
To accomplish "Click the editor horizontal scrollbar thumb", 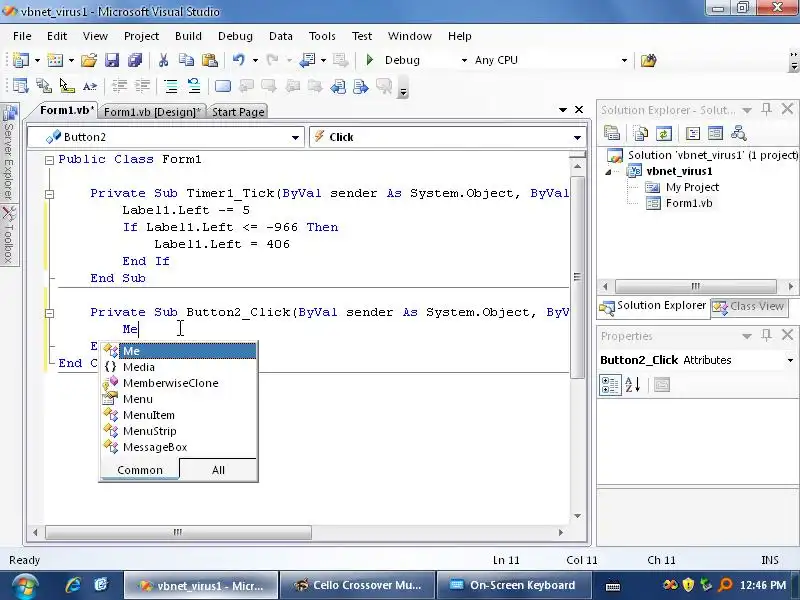I will pos(178,532).
